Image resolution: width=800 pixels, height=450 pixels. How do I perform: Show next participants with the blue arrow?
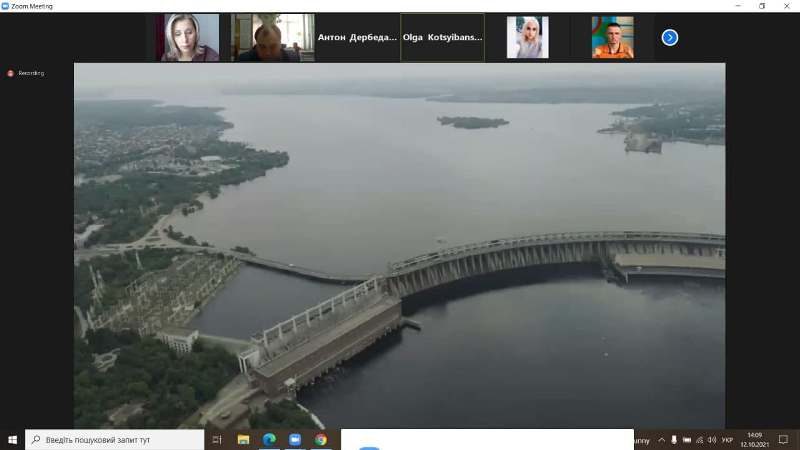click(x=669, y=37)
